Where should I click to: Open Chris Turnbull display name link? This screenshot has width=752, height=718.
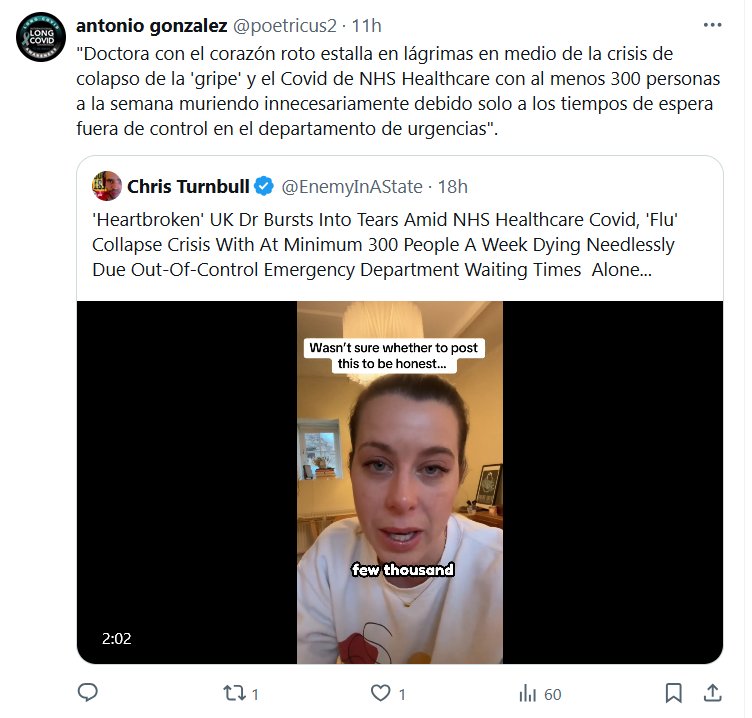click(x=188, y=186)
